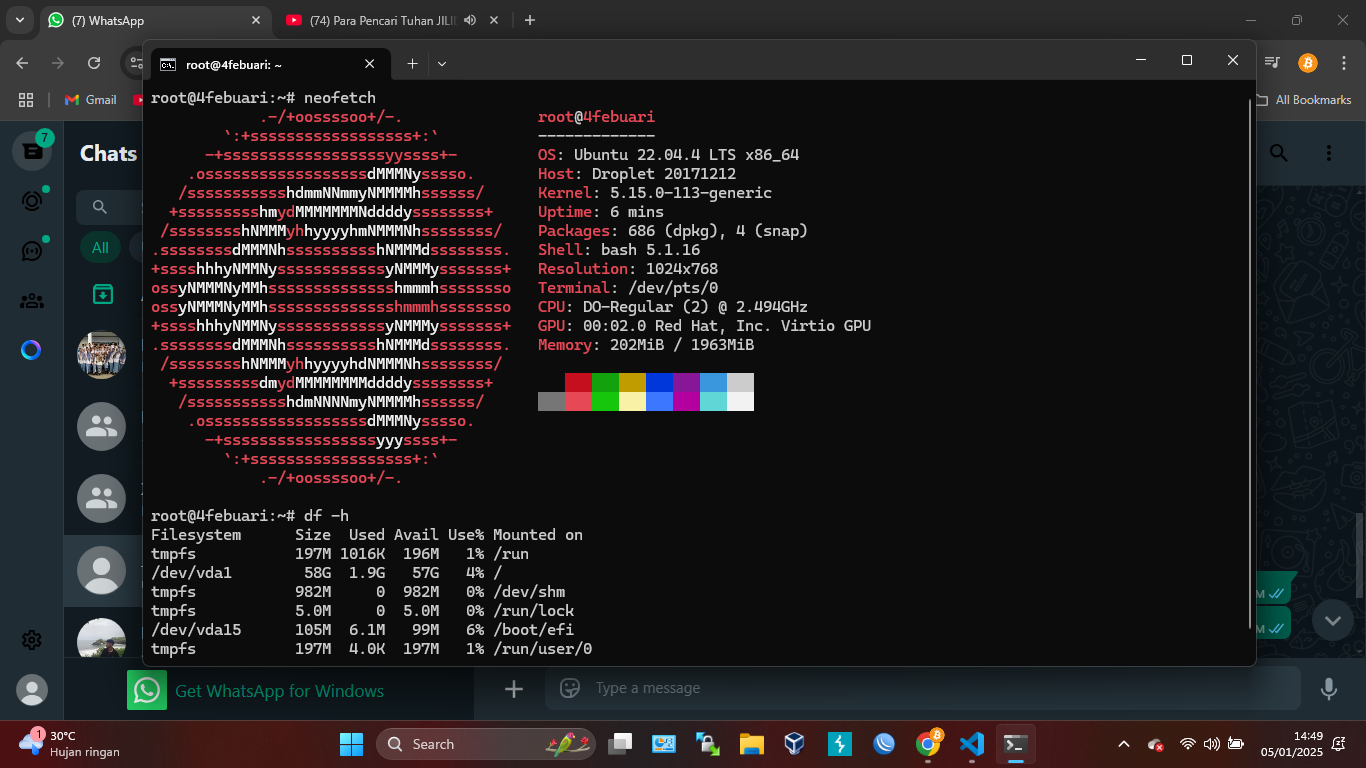Open clock showing 14:49 05/01/2025
Viewport: 1366px width, 768px height.
[1291, 744]
